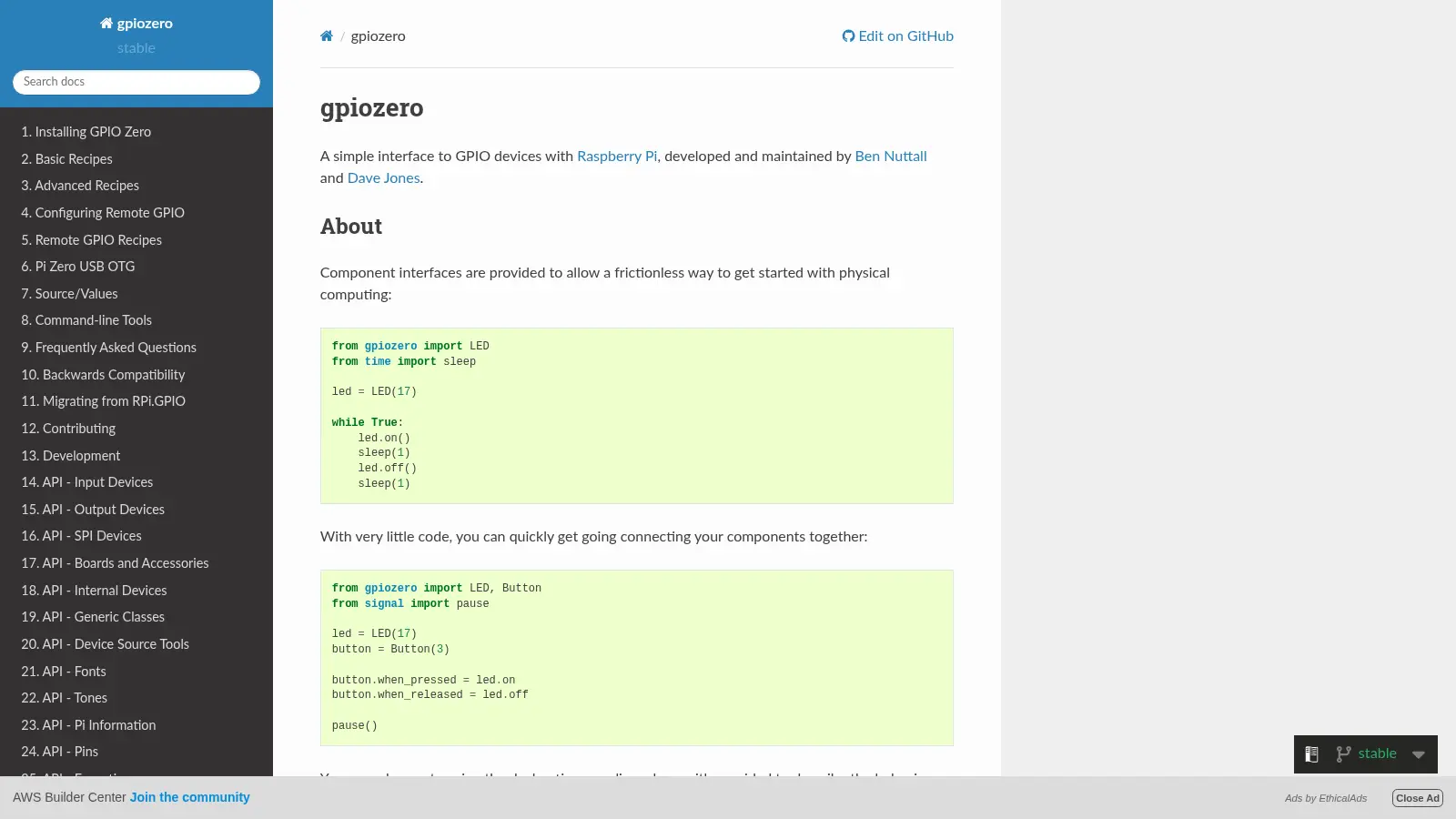Viewport: 1456px width, 819px height.
Task: Open 6. Pi Zero USB OTG section
Action: coord(136,267)
